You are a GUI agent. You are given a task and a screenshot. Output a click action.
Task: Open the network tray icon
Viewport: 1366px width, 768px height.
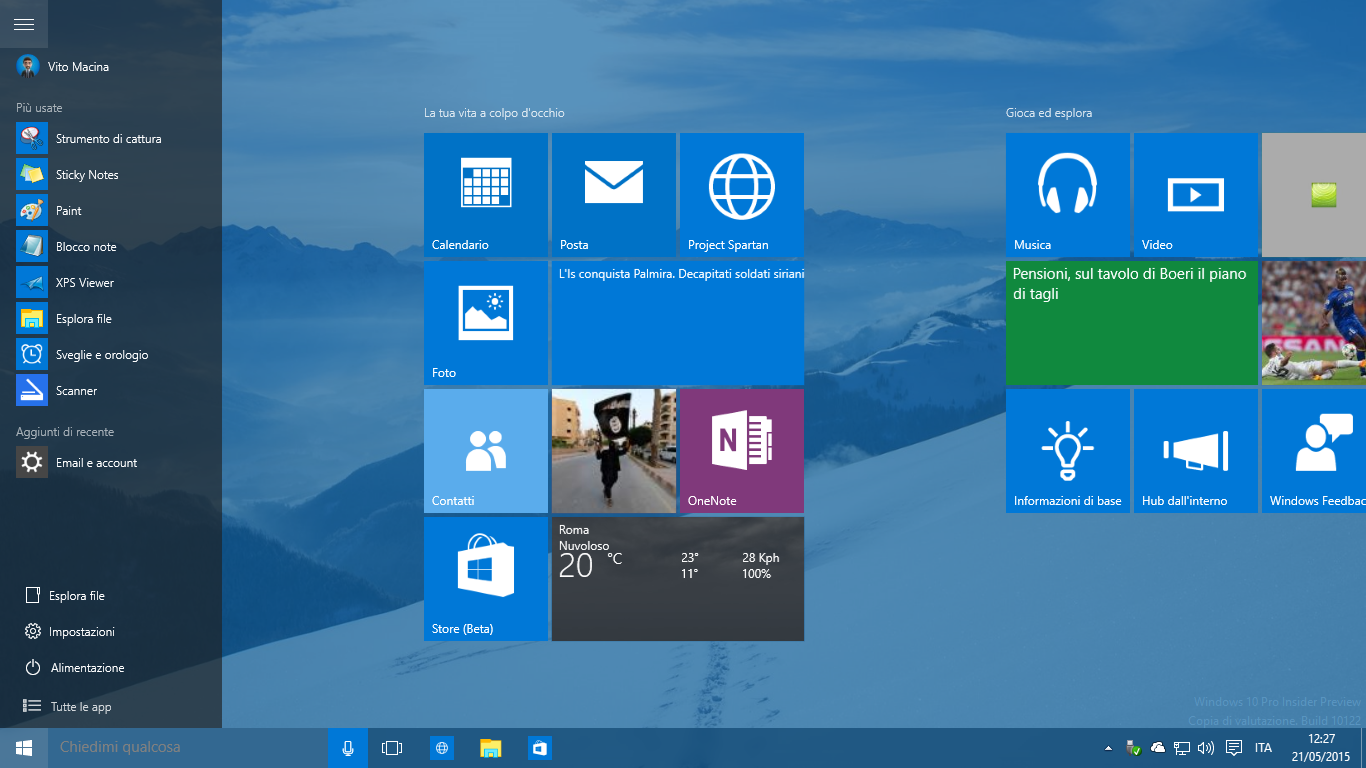(1182, 748)
